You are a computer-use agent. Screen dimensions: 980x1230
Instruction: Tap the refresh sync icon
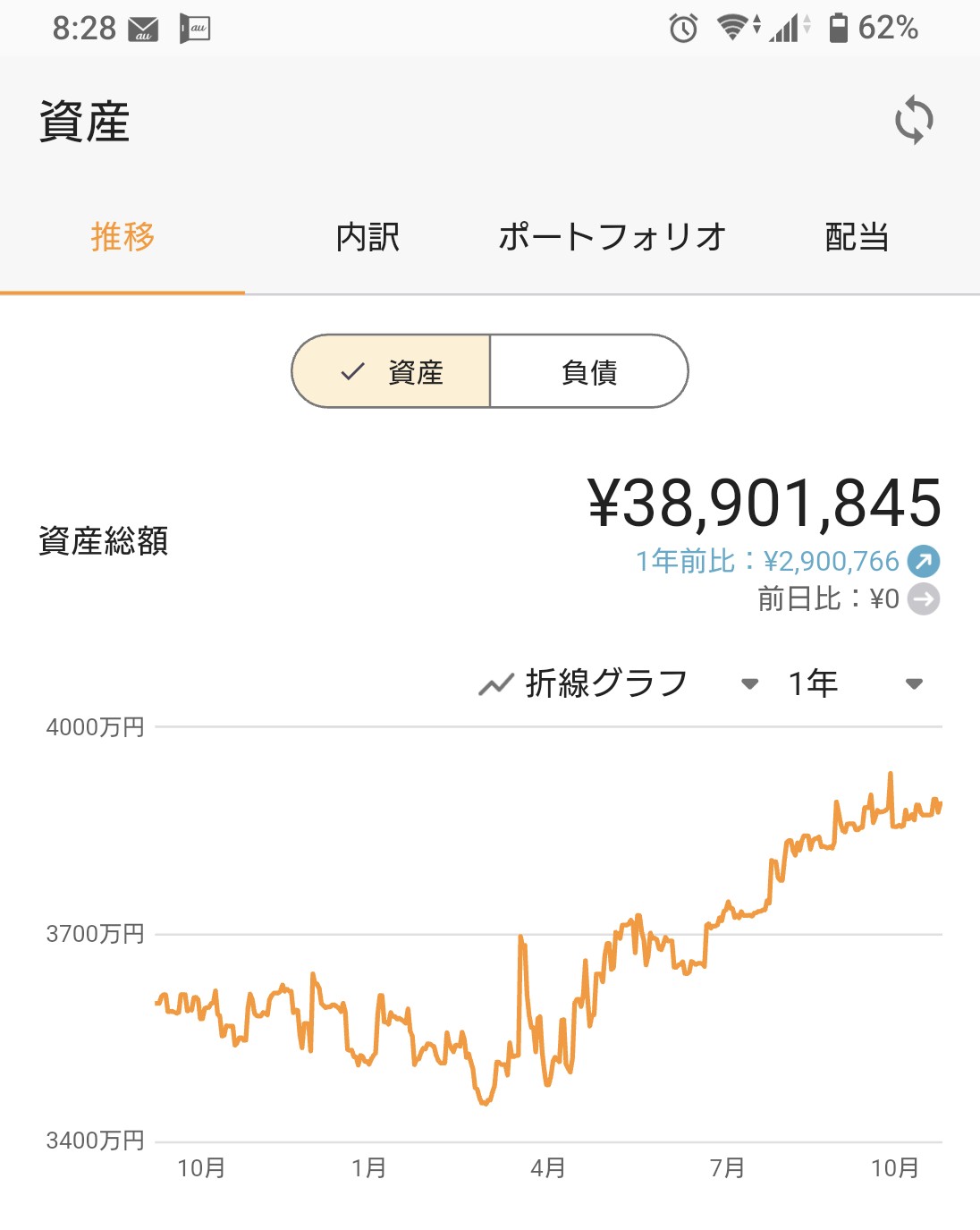(914, 120)
